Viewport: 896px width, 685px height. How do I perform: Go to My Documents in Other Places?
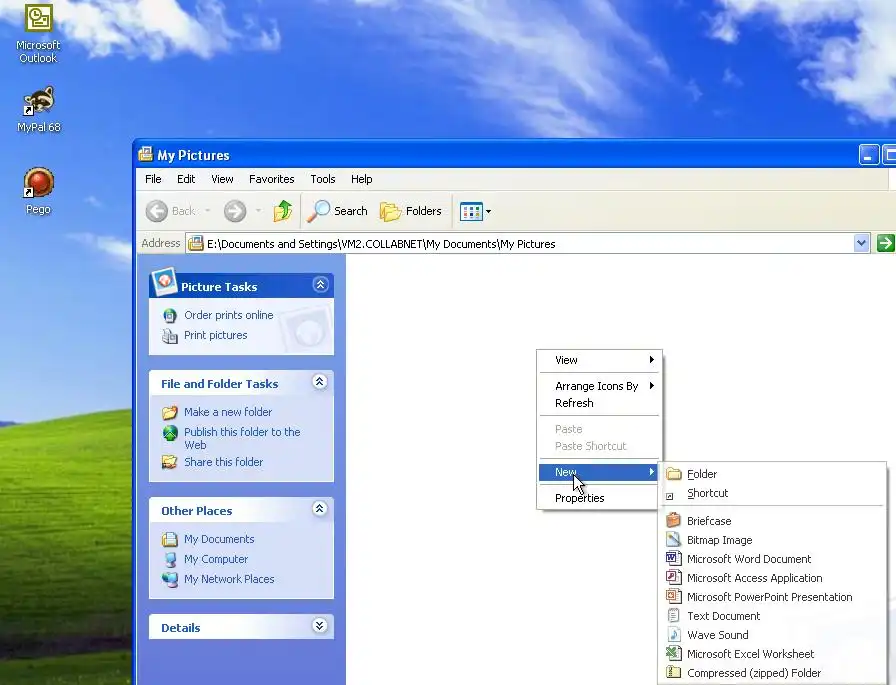coord(219,539)
